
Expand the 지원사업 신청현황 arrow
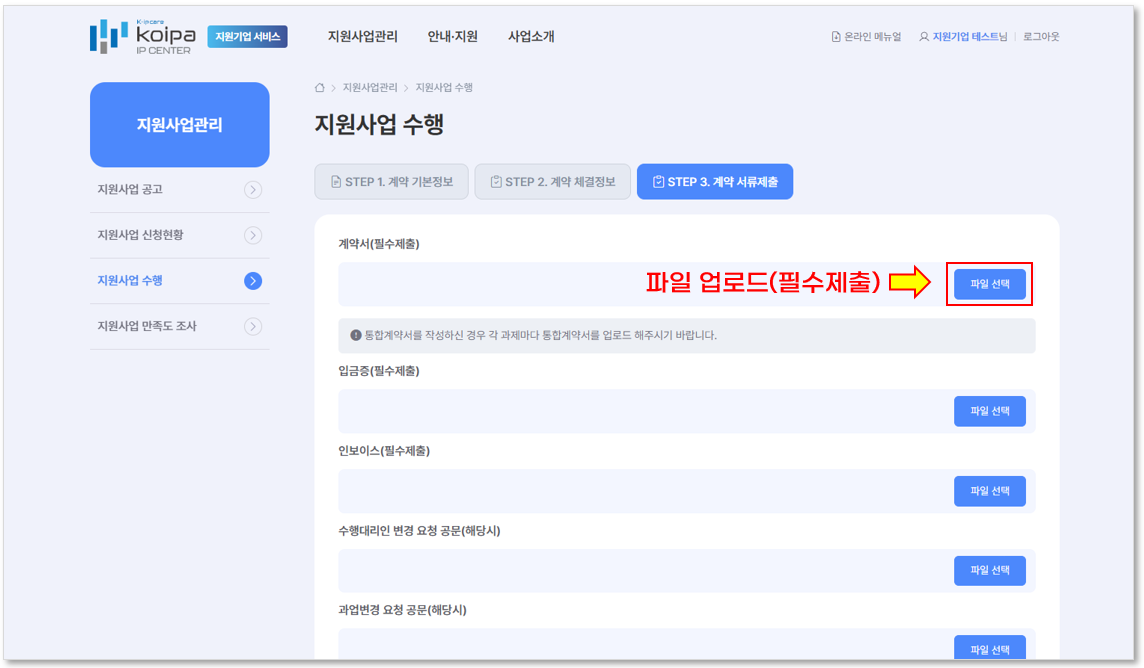[x=252, y=235]
